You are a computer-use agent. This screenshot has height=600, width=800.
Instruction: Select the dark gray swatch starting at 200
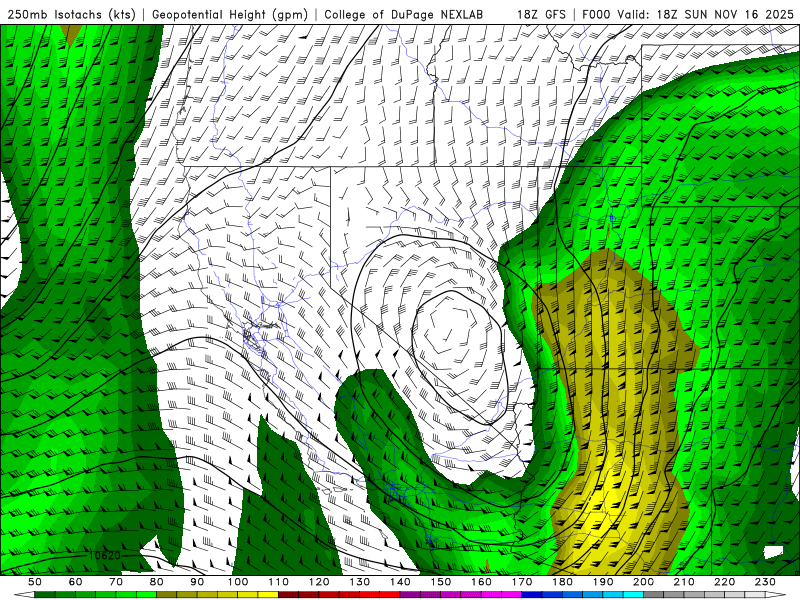click(654, 594)
